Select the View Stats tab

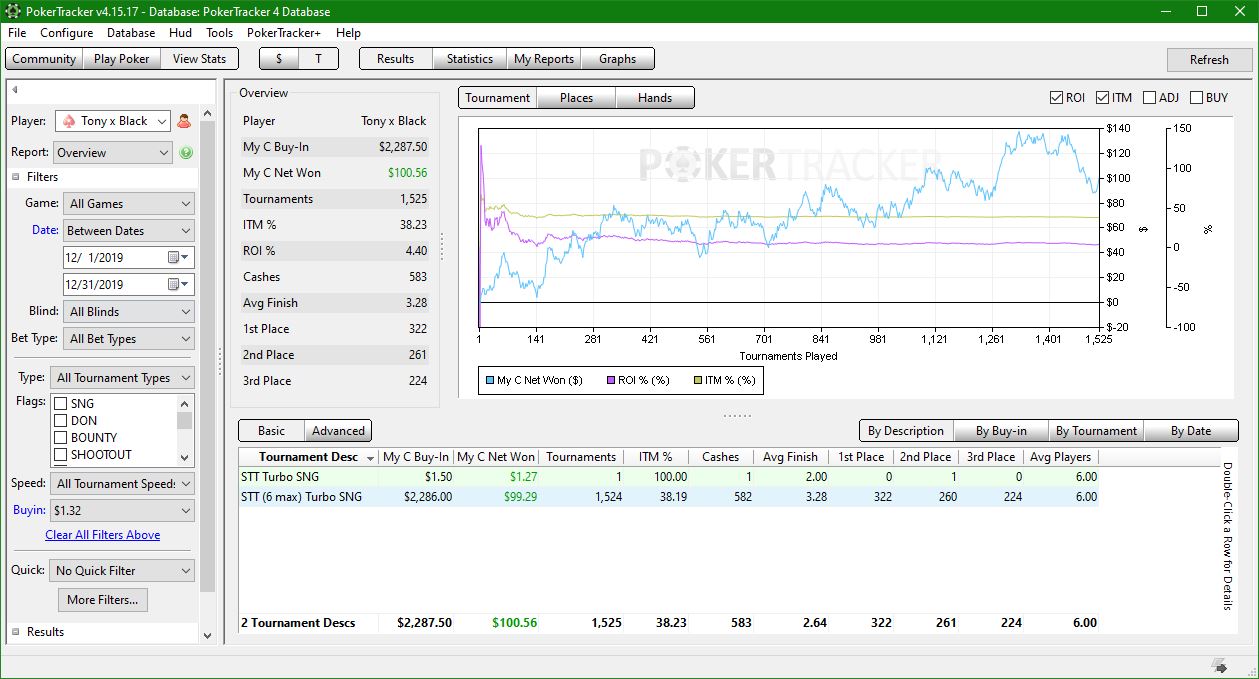pos(199,59)
